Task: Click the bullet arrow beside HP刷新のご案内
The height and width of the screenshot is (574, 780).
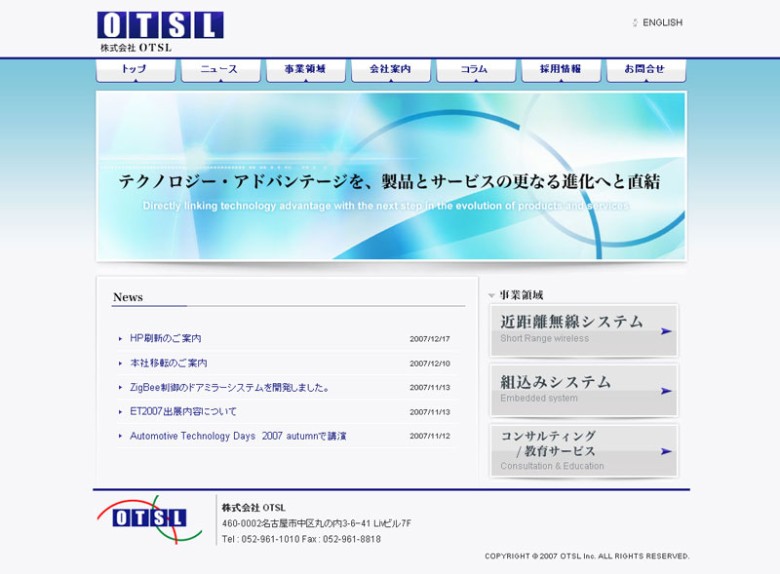Action: pos(121,339)
